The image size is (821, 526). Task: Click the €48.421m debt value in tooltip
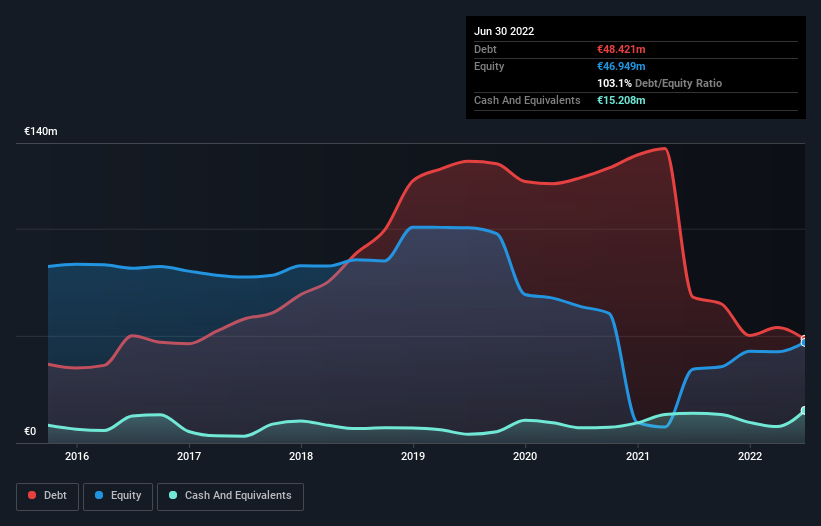coord(621,49)
